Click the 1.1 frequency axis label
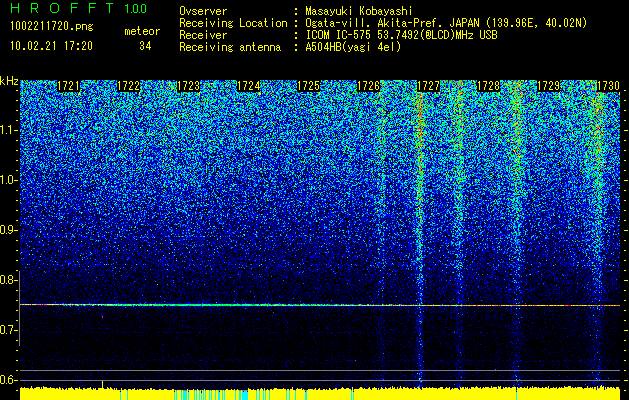Viewport: 629px width, 400px height. (9, 130)
